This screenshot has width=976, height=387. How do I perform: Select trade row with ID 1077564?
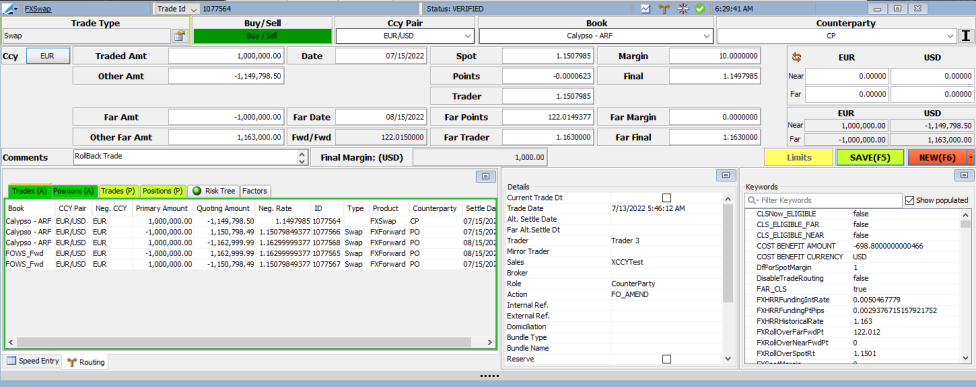pyautogui.click(x=250, y=220)
